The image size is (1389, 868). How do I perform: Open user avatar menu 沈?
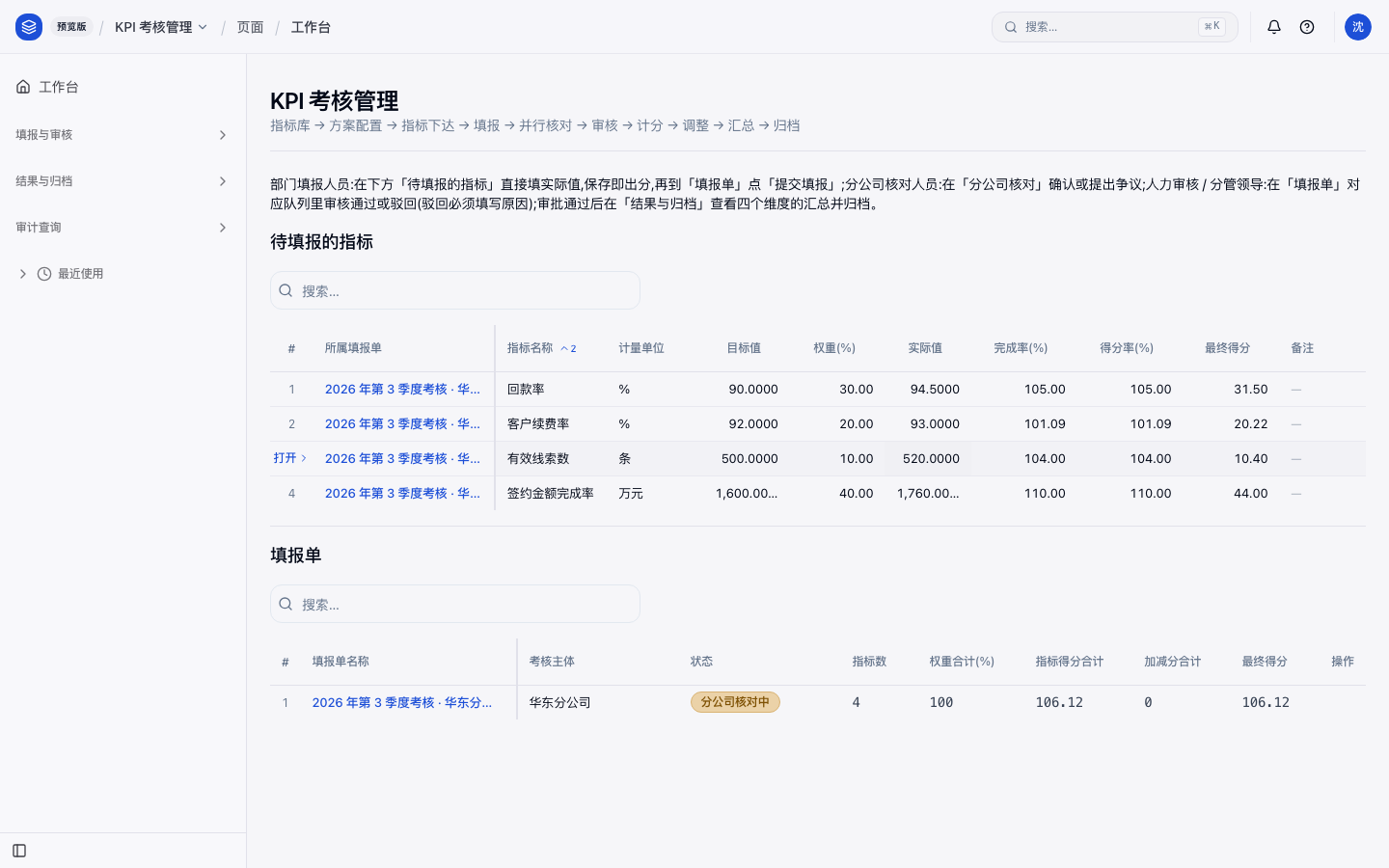tap(1358, 27)
